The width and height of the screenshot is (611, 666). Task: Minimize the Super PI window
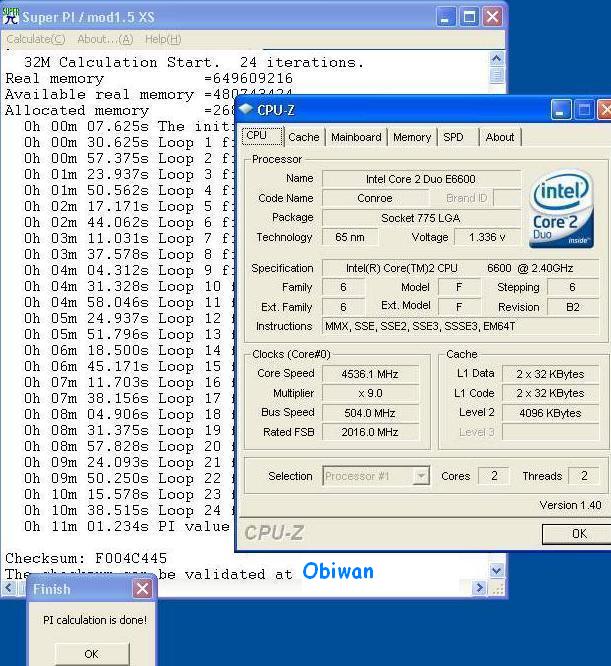tap(445, 17)
